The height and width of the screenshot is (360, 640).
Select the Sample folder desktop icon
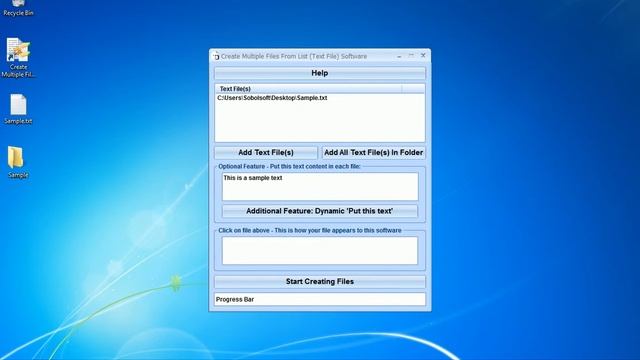[17, 162]
